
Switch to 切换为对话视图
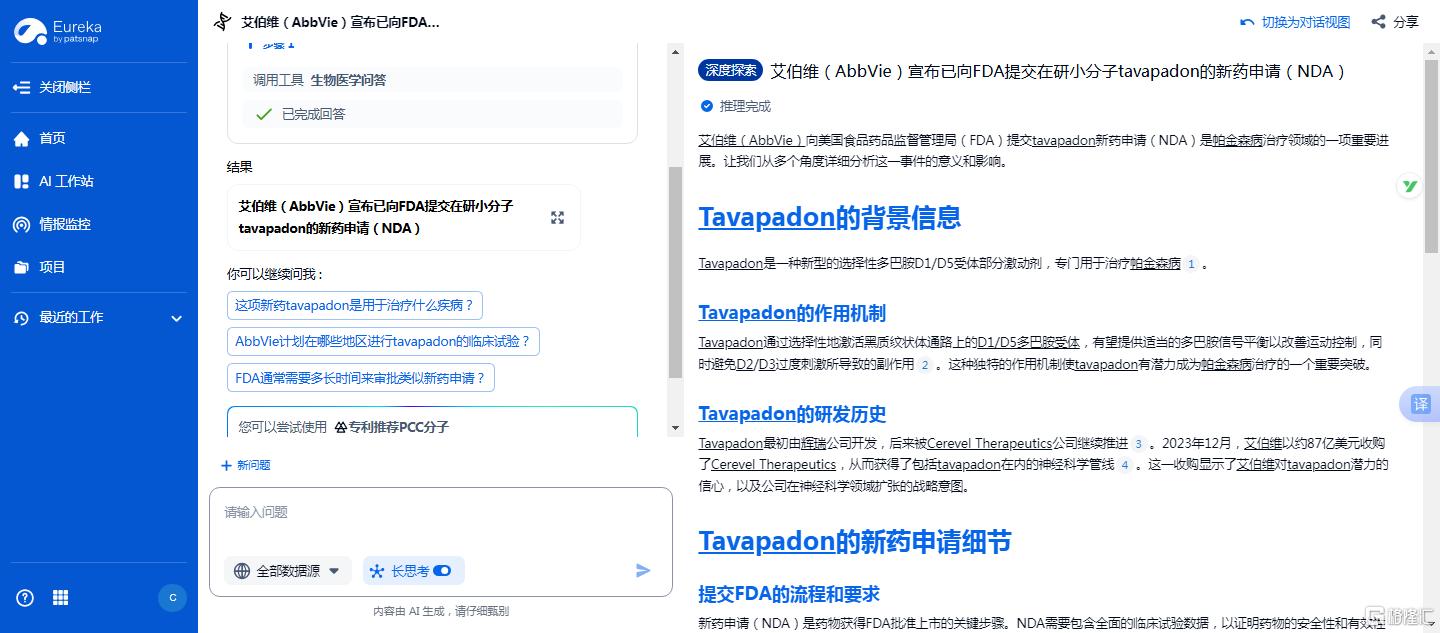click(x=1295, y=22)
